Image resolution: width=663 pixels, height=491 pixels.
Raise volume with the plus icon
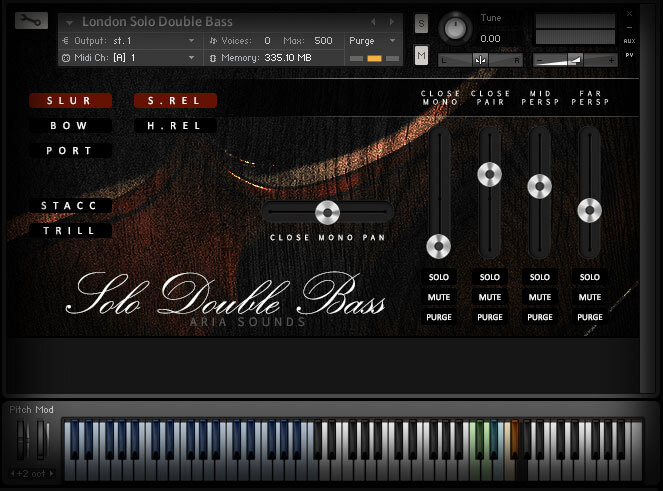point(611,61)
